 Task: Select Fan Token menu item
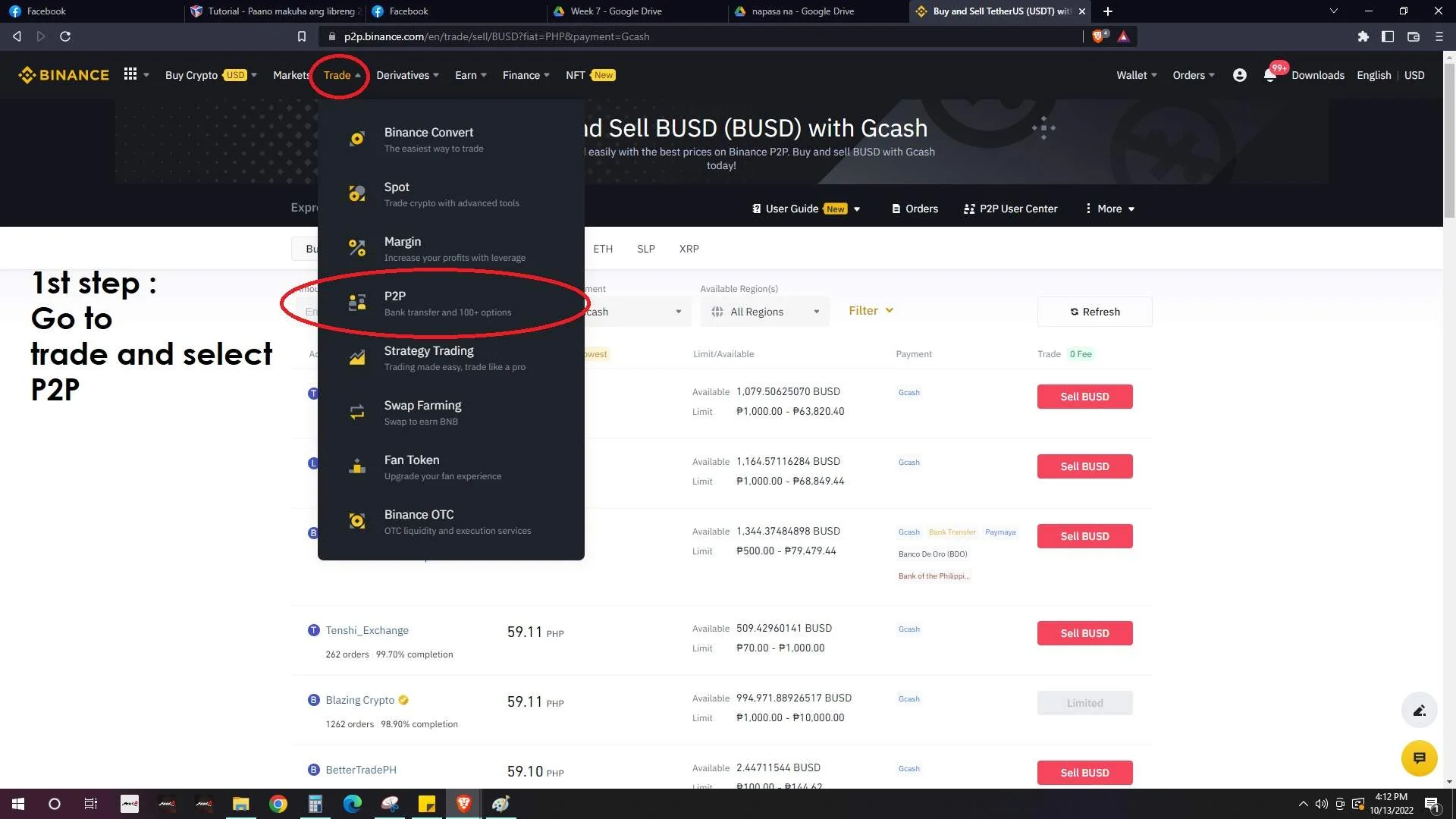pyautogui.click(x=451, y=467)
